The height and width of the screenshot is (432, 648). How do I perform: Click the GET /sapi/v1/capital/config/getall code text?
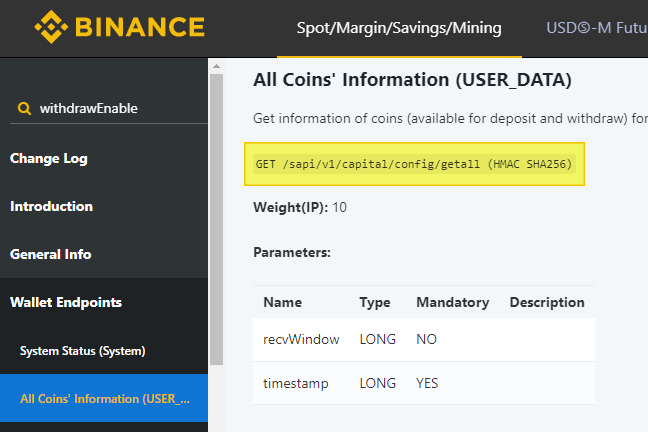414,164
